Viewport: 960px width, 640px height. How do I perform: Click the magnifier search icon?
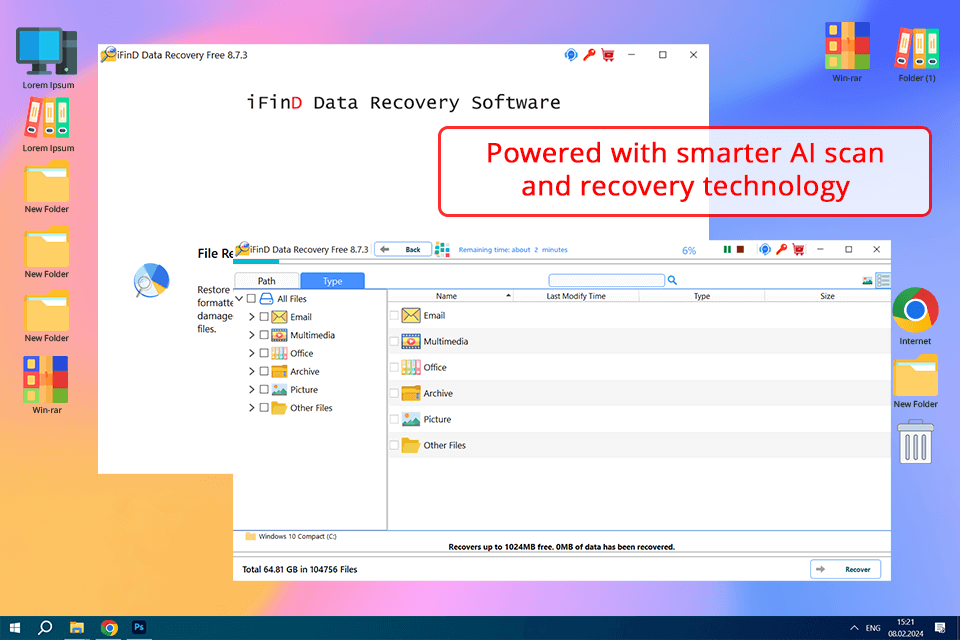672,280
